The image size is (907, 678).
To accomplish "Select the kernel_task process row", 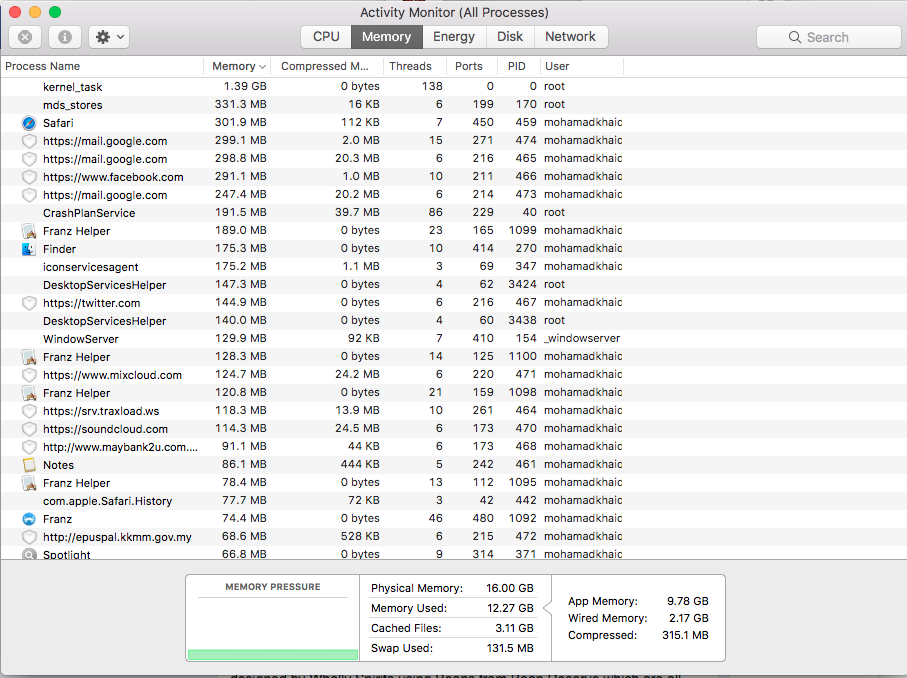I will [454, 87].
